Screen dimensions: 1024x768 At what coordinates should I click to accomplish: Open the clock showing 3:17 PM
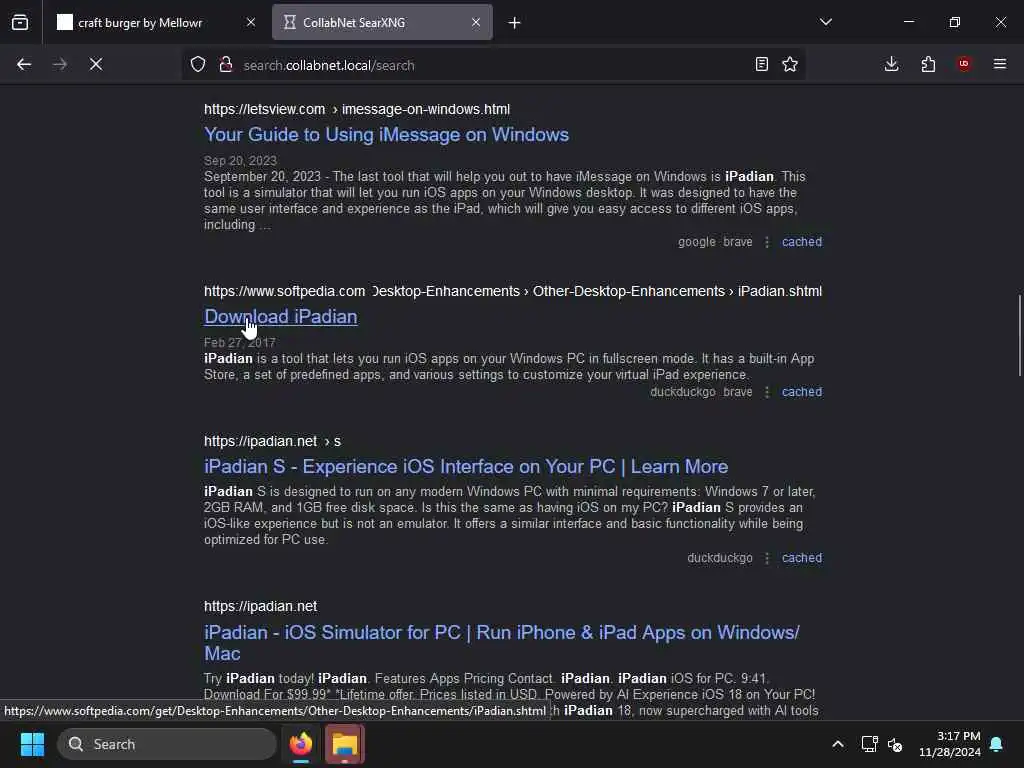(950, 744)
